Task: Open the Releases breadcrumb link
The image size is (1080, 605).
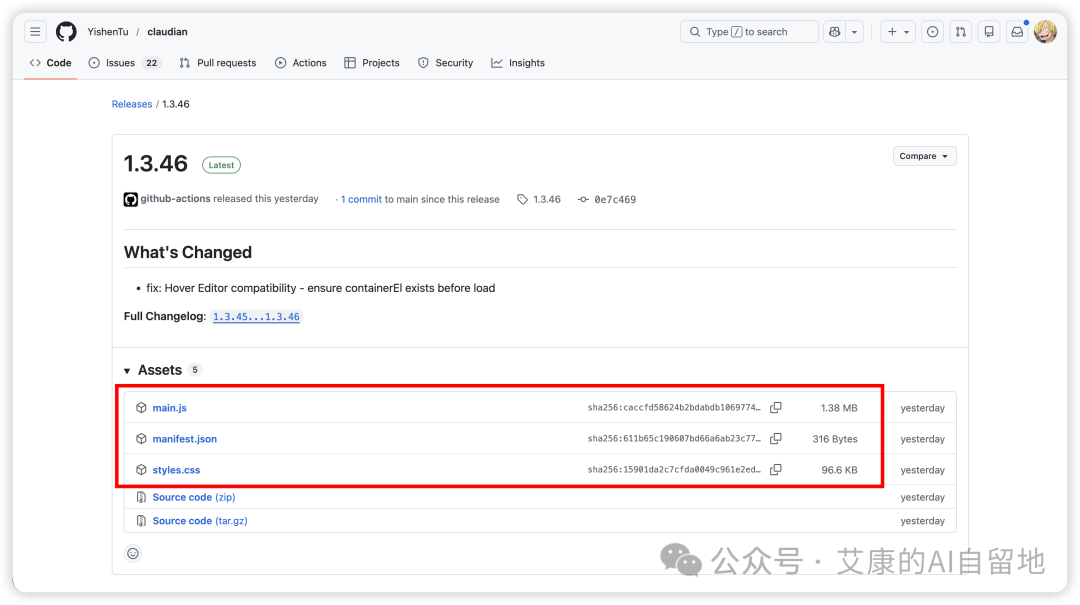Action: [132, 104]
